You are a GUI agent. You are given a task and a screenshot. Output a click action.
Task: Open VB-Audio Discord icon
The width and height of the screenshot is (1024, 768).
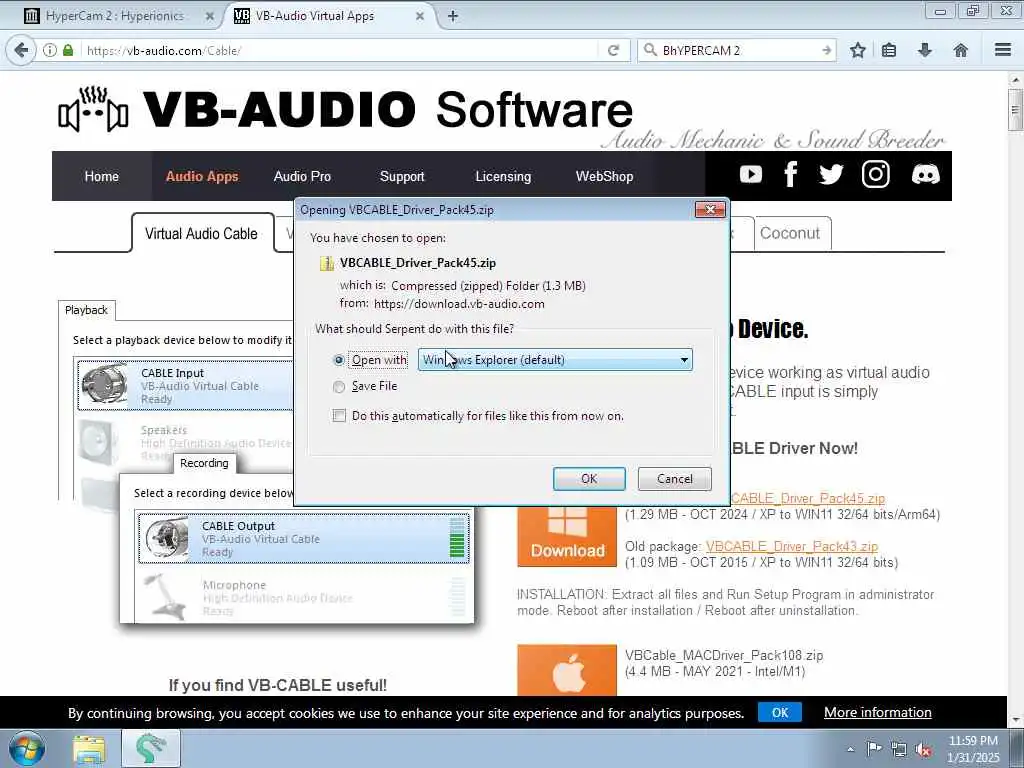[925, 174]
